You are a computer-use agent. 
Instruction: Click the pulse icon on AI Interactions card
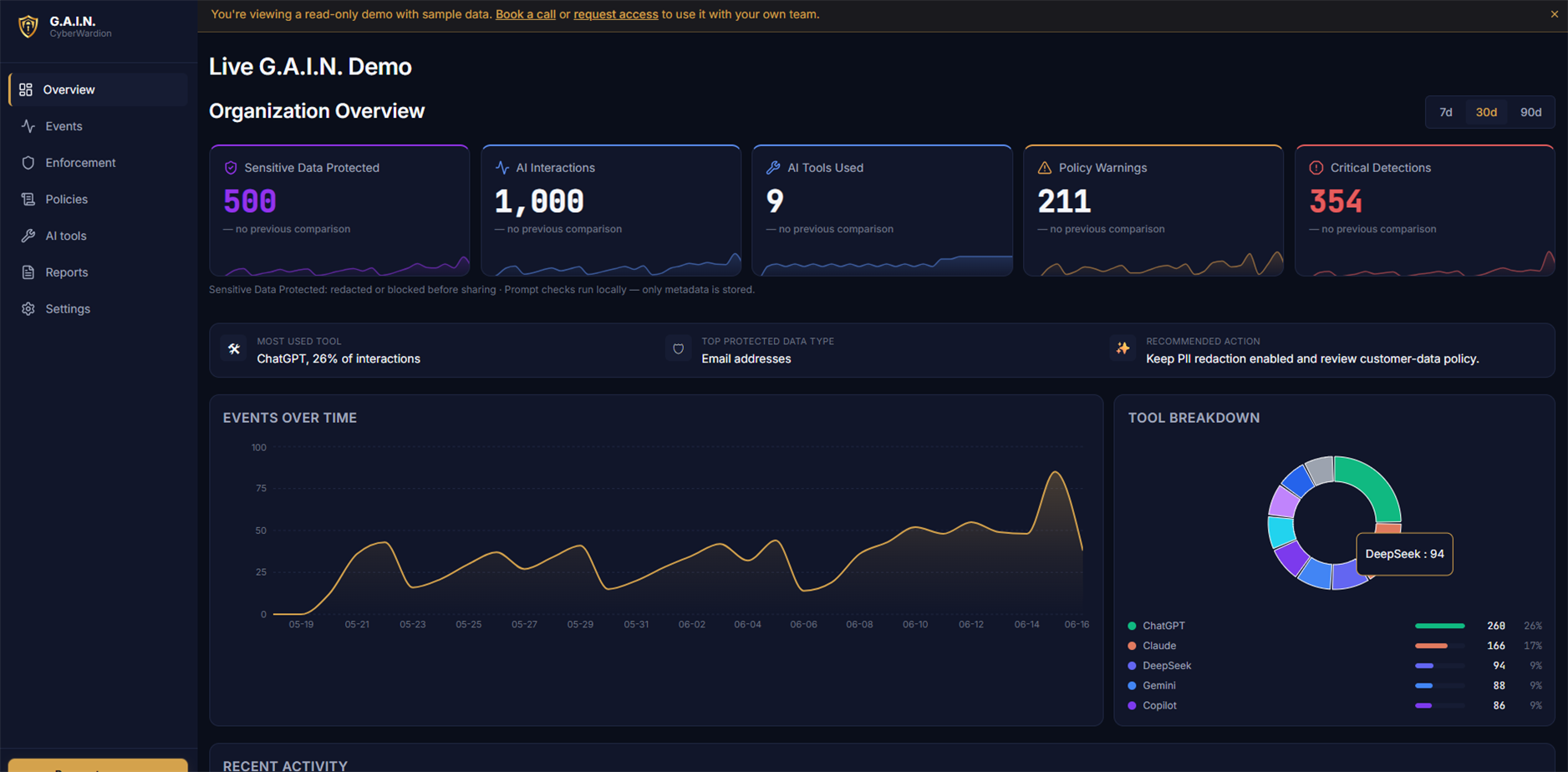(502, 168)
